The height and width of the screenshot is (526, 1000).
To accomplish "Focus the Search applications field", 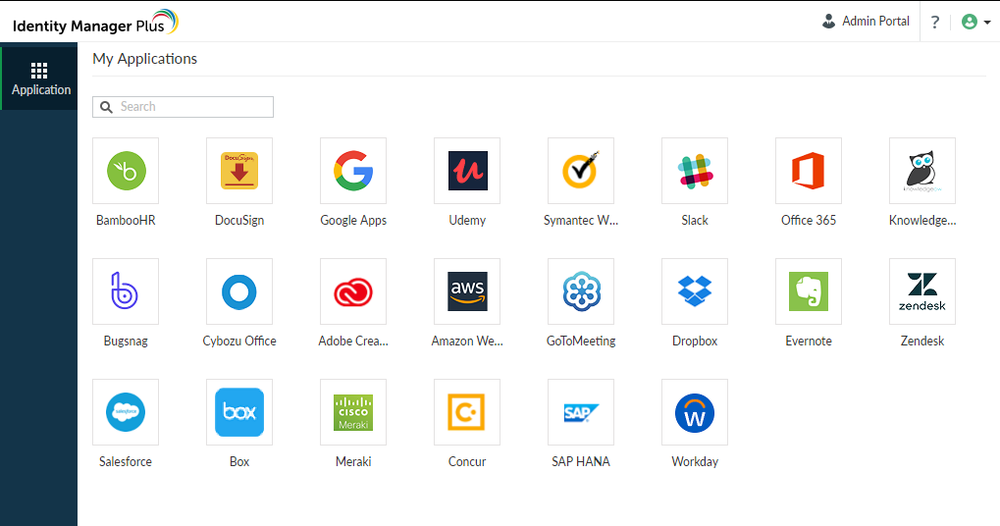I will 183,107.
